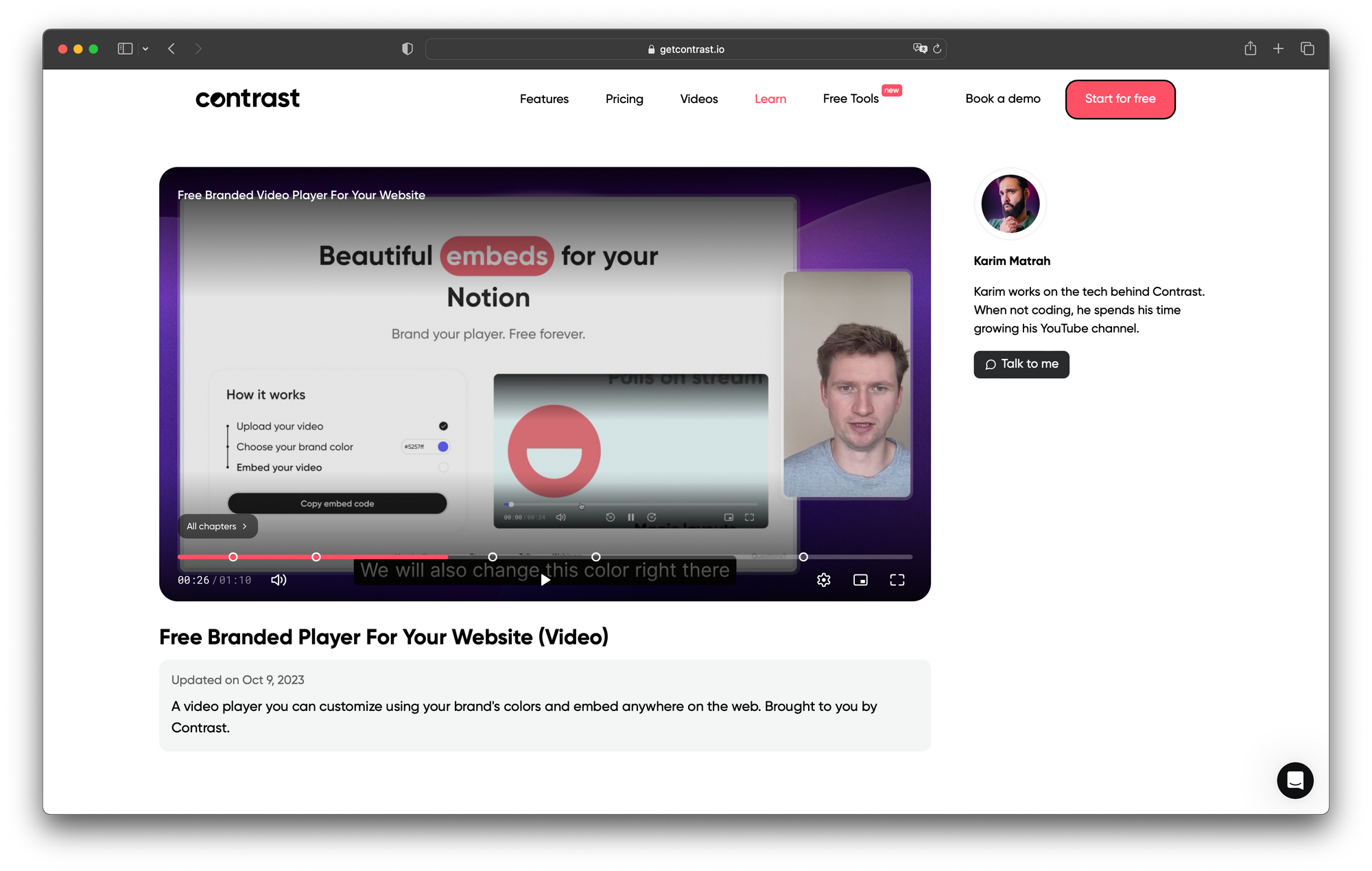
Task: Enter fullscreen with the expand icon
Action: coord(897,580)
